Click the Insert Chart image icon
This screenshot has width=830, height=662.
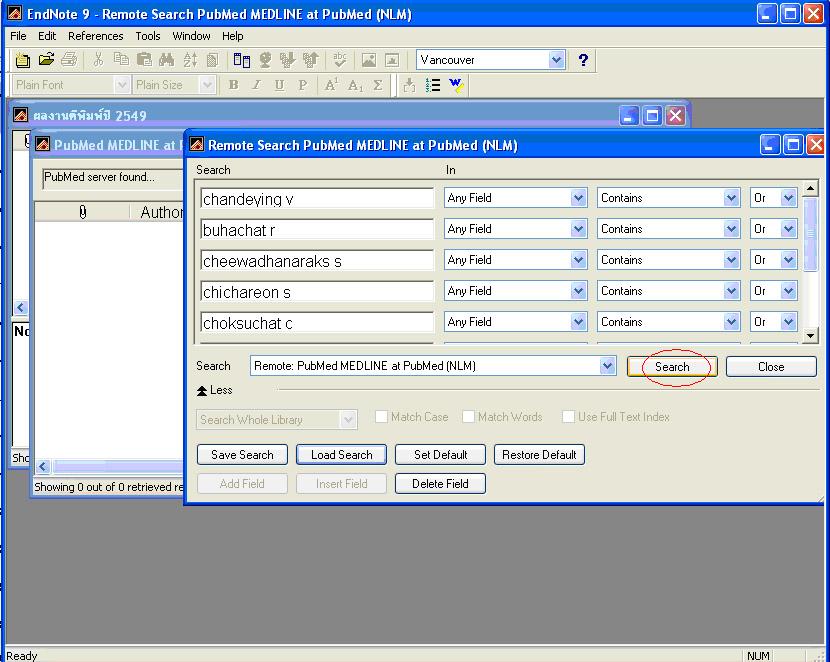[x=392, y=60]
